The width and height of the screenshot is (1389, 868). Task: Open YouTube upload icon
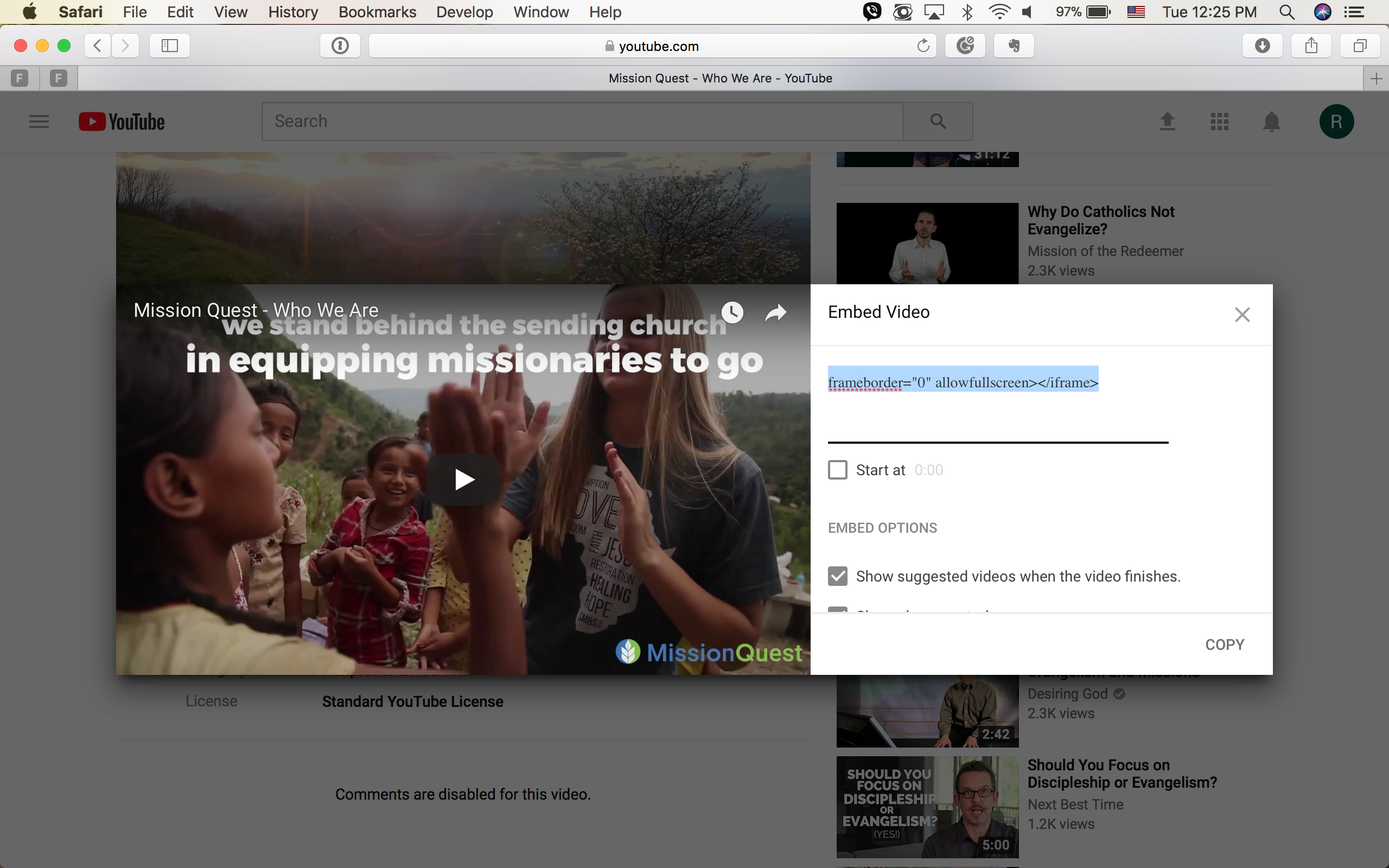tap(1168, 122)
